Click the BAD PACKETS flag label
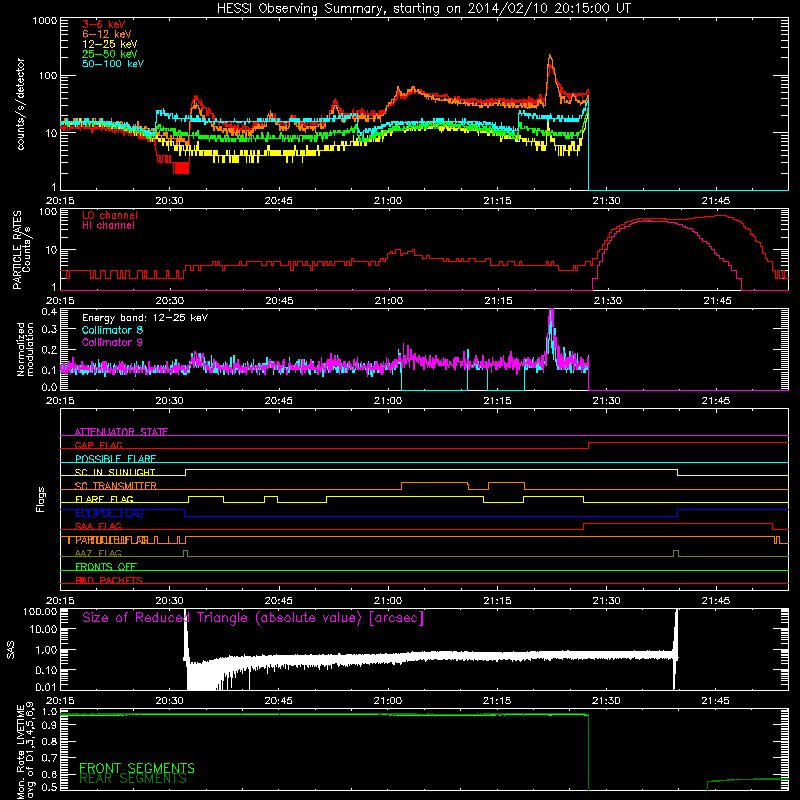800x800 pixels. [x=109, y=580]
